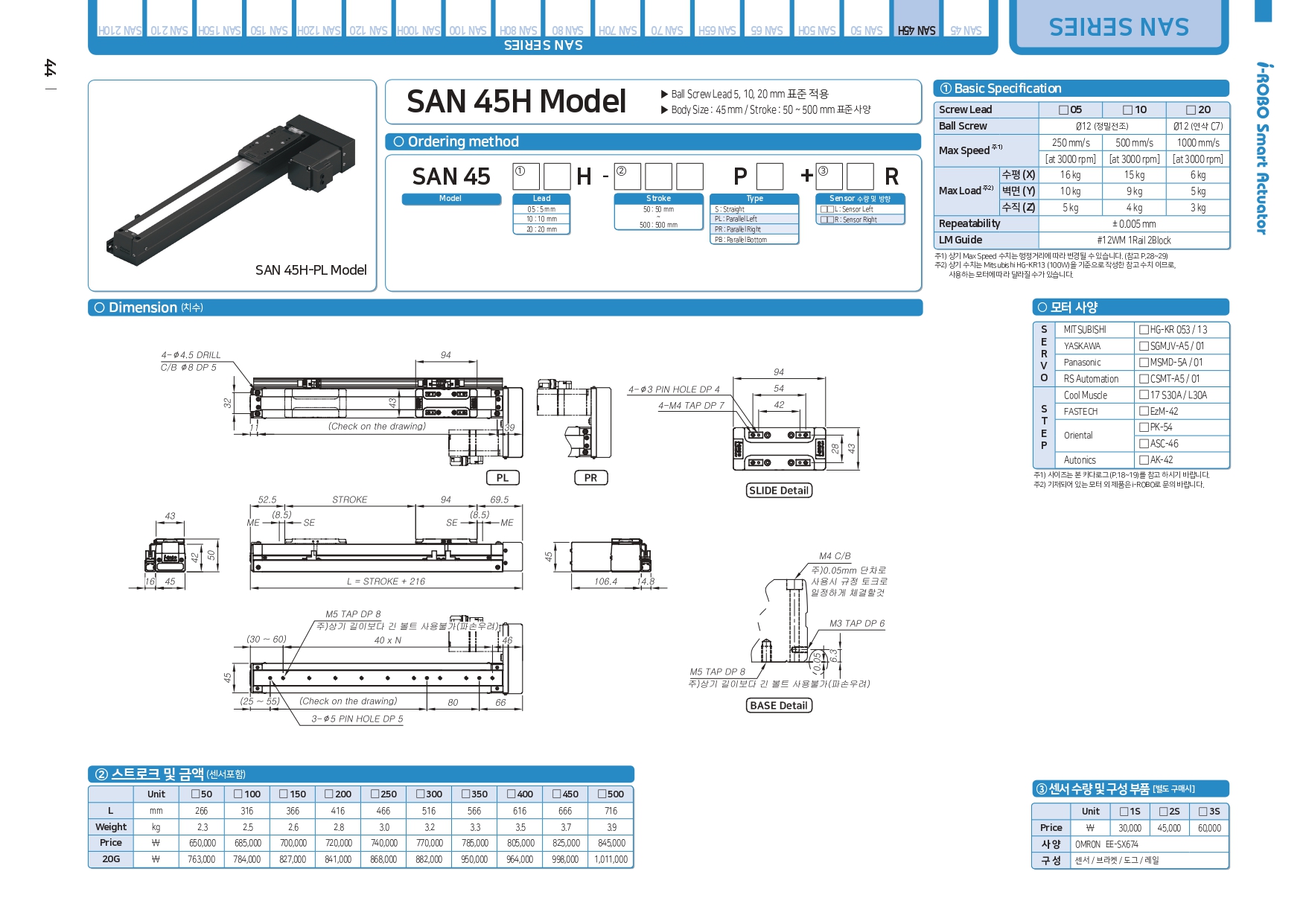
Task: Click the 4-M4 TAP DP 7 callout
Action: point(691,406)
